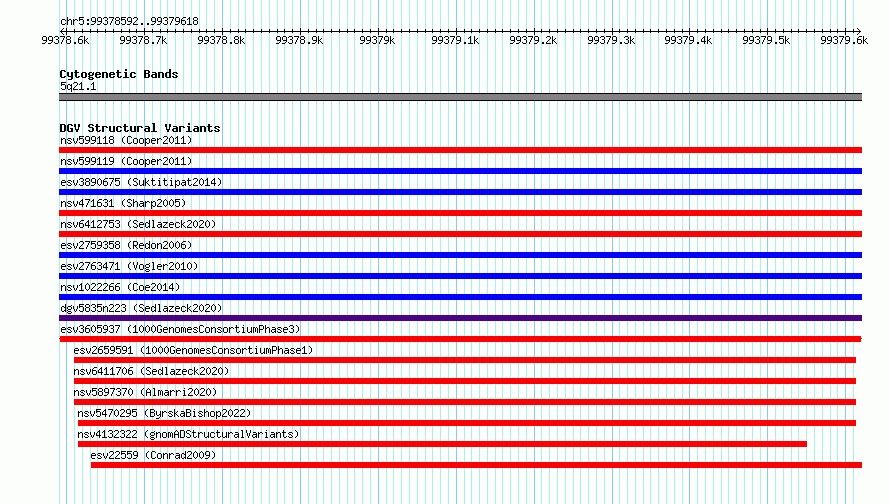Click the red bar under nsv6412753

coord(460,234)
